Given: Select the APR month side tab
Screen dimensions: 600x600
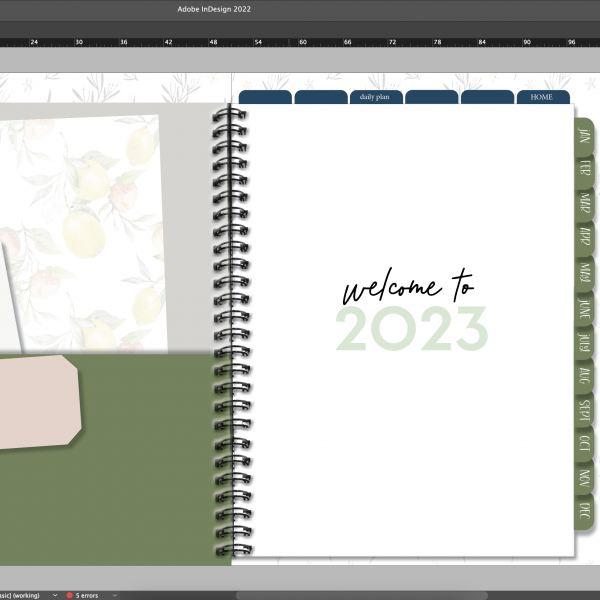Looking at the screenshot, I should coord(584,237).
